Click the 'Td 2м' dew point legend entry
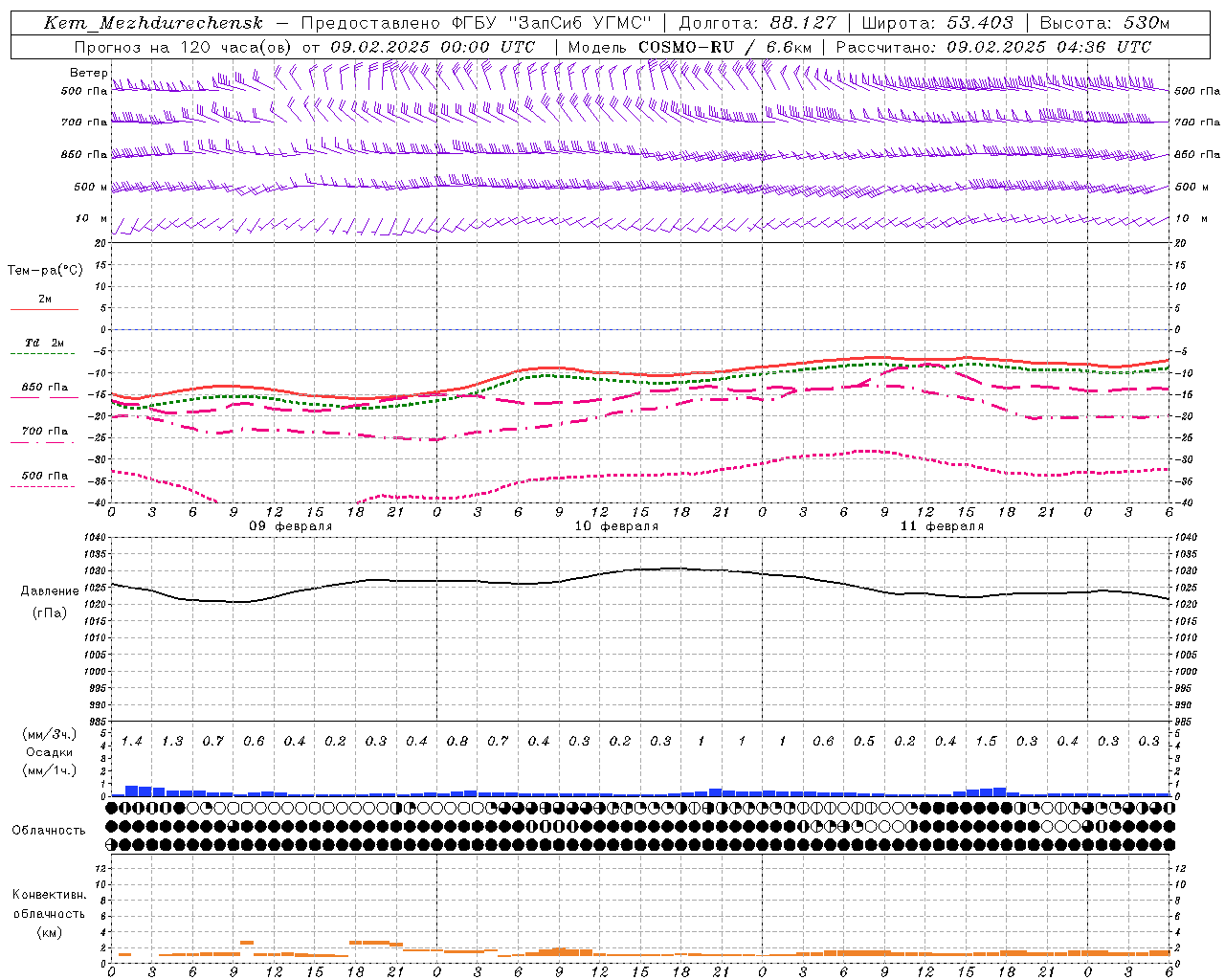The width and height of the screenshot is (1225, 980). (x=44, y=343)
